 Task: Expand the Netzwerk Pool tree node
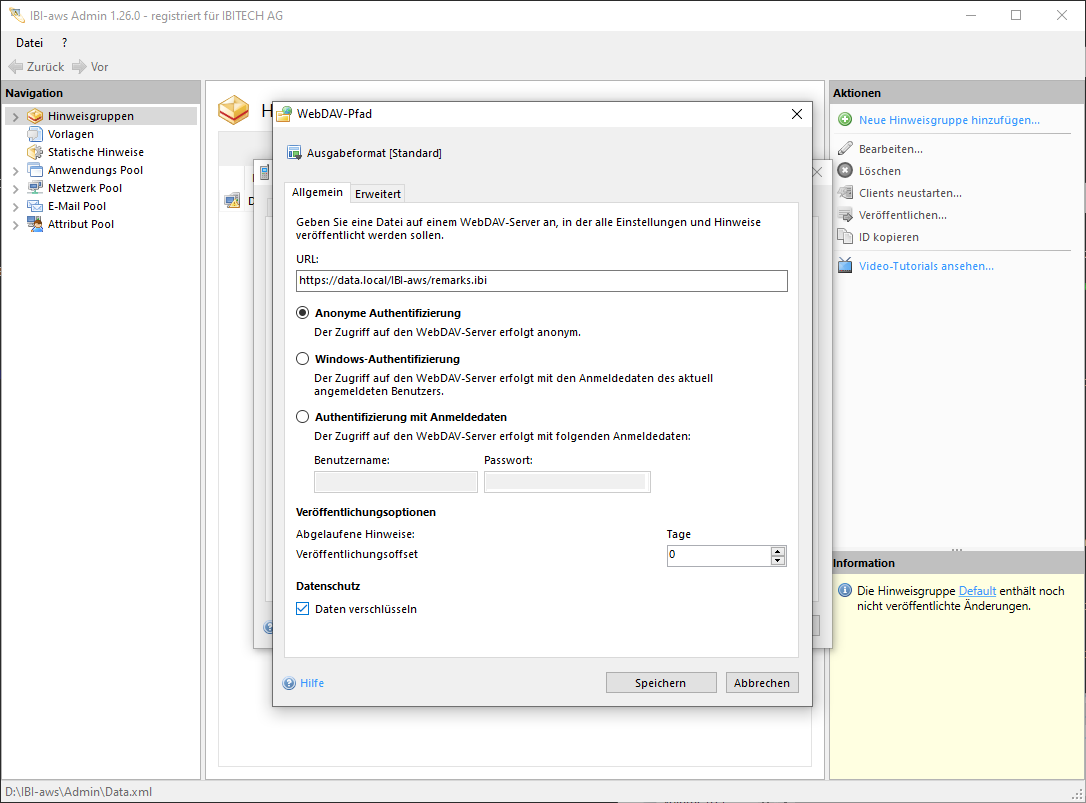tap(15, 189)
